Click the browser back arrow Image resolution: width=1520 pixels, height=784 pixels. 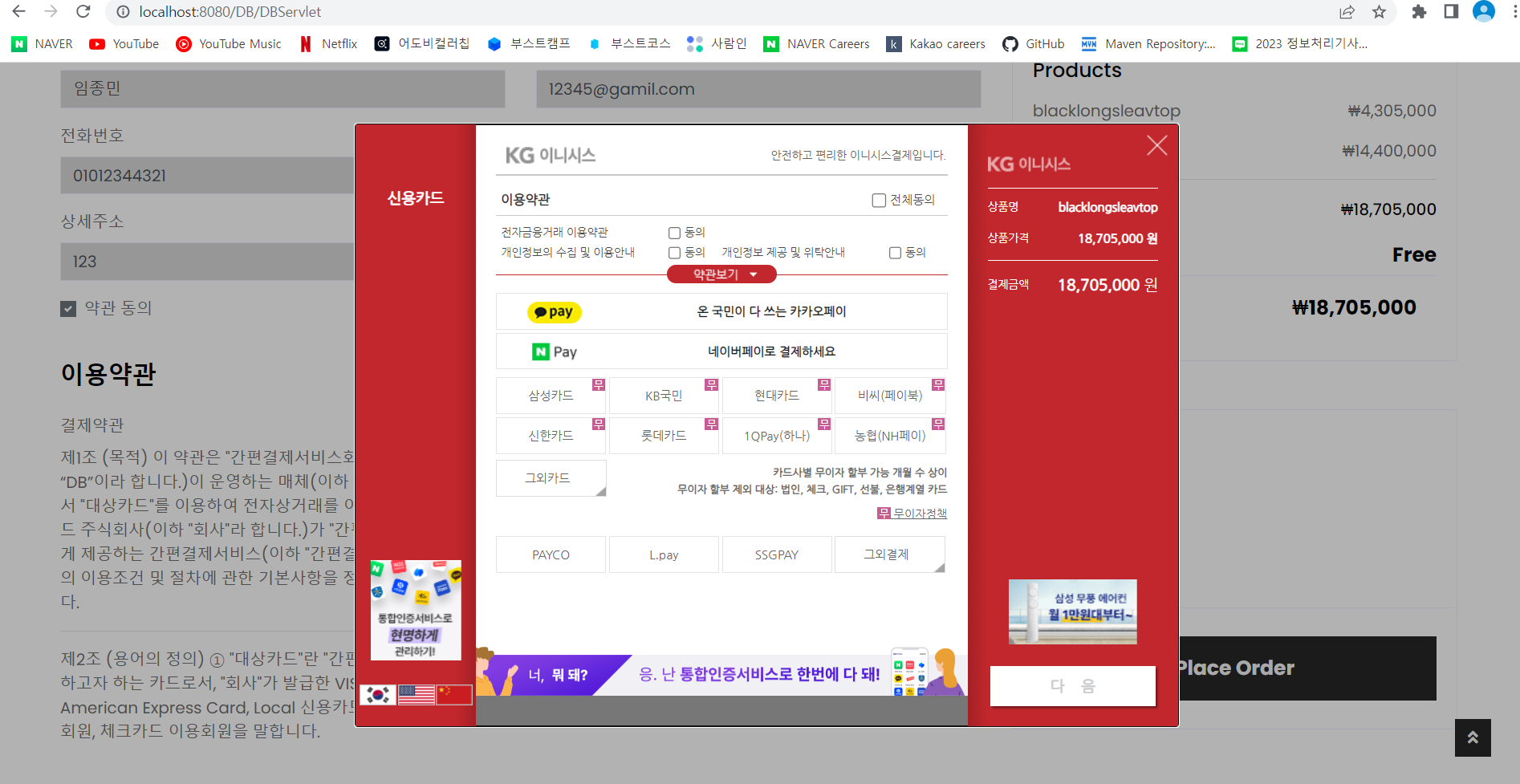tap(19, 12)
